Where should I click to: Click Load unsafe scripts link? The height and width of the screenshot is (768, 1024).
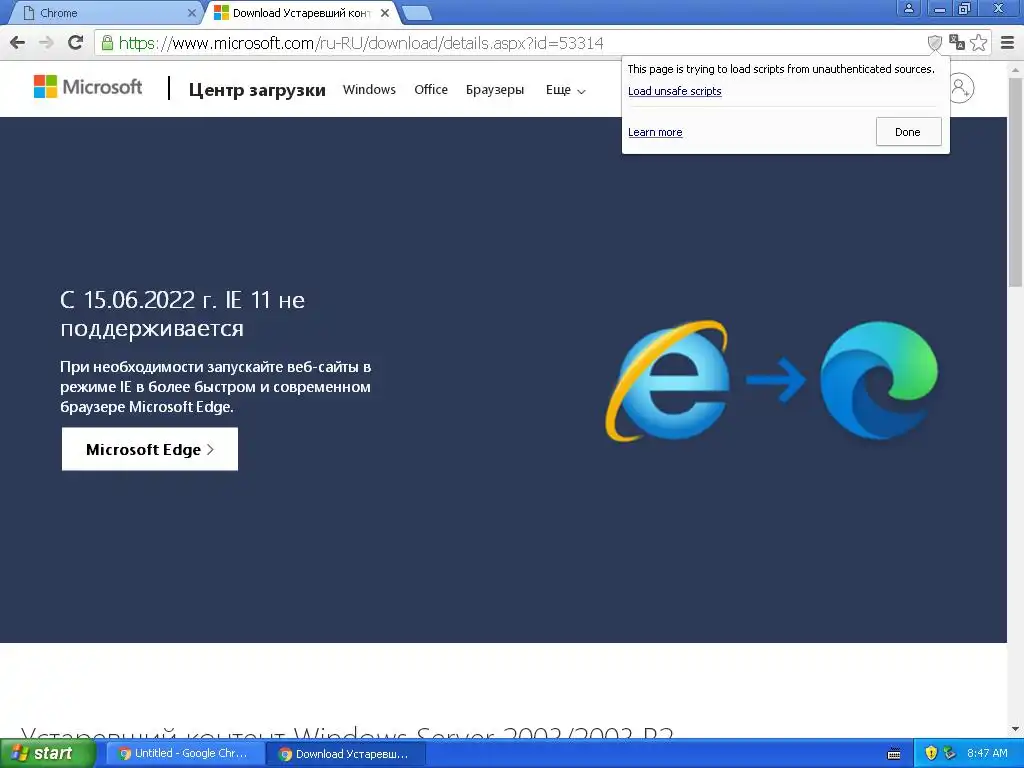pyautogui.click(x=675, y=91)
